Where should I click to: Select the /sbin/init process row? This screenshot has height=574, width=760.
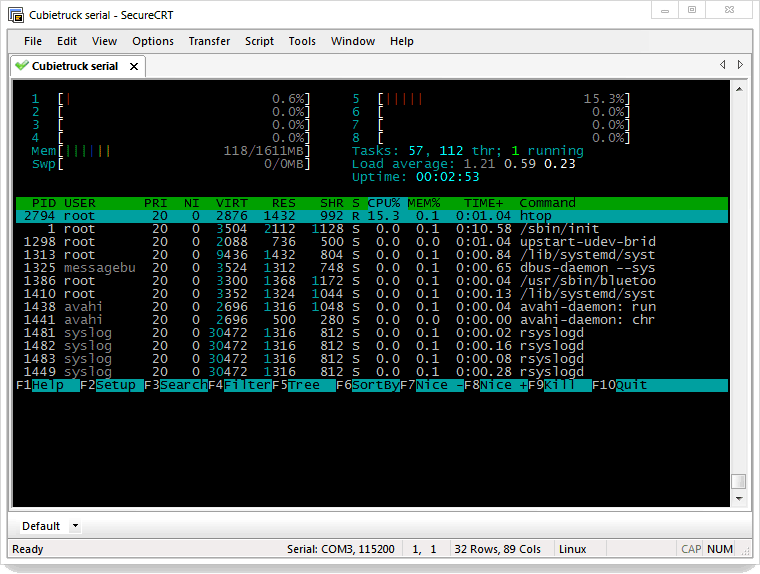(372, 229)
